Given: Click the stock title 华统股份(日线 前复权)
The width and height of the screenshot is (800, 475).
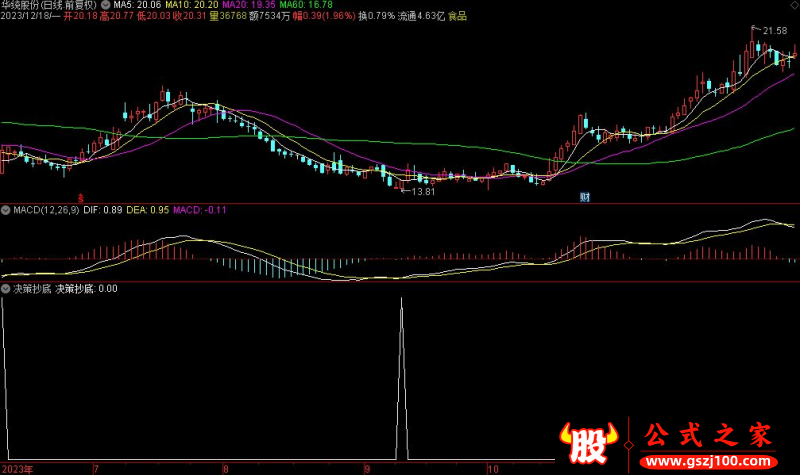Looking at the screenshot, I should tap(49, 5).
